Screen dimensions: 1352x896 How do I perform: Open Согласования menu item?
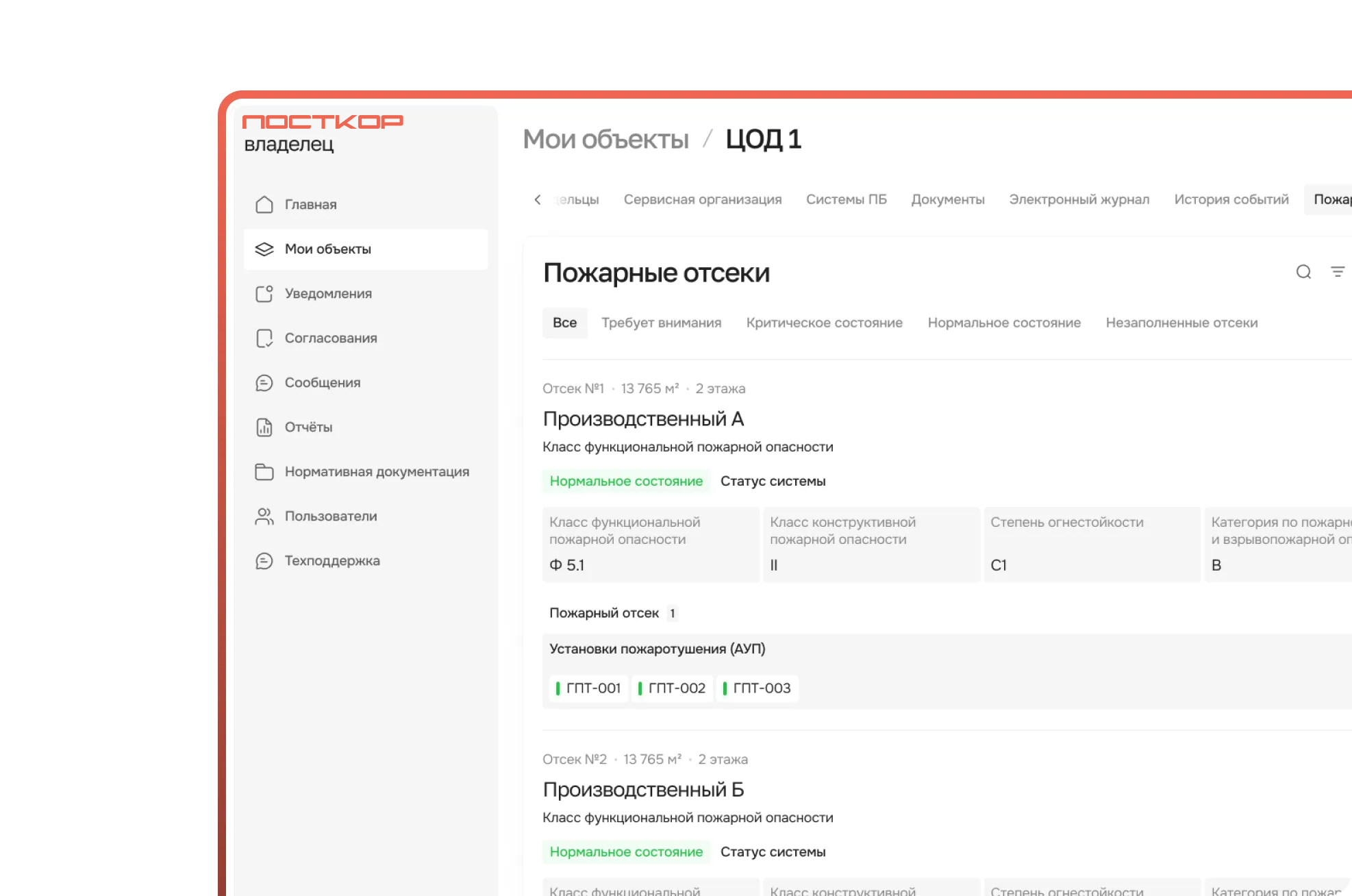[x=366, y=338]
